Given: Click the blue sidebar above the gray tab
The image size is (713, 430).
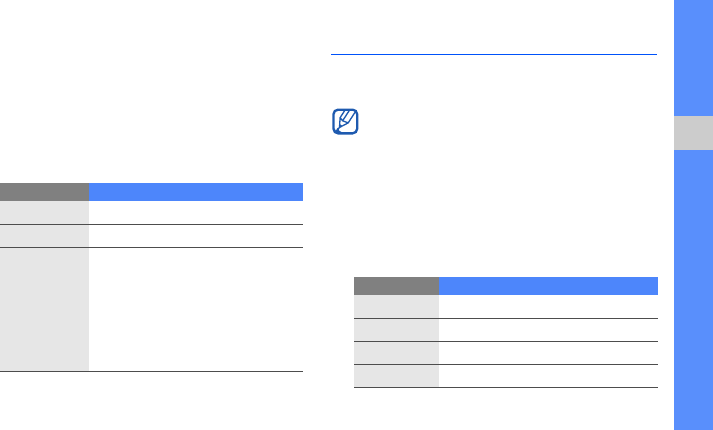Looking at the screenshot, I should 692,55.
